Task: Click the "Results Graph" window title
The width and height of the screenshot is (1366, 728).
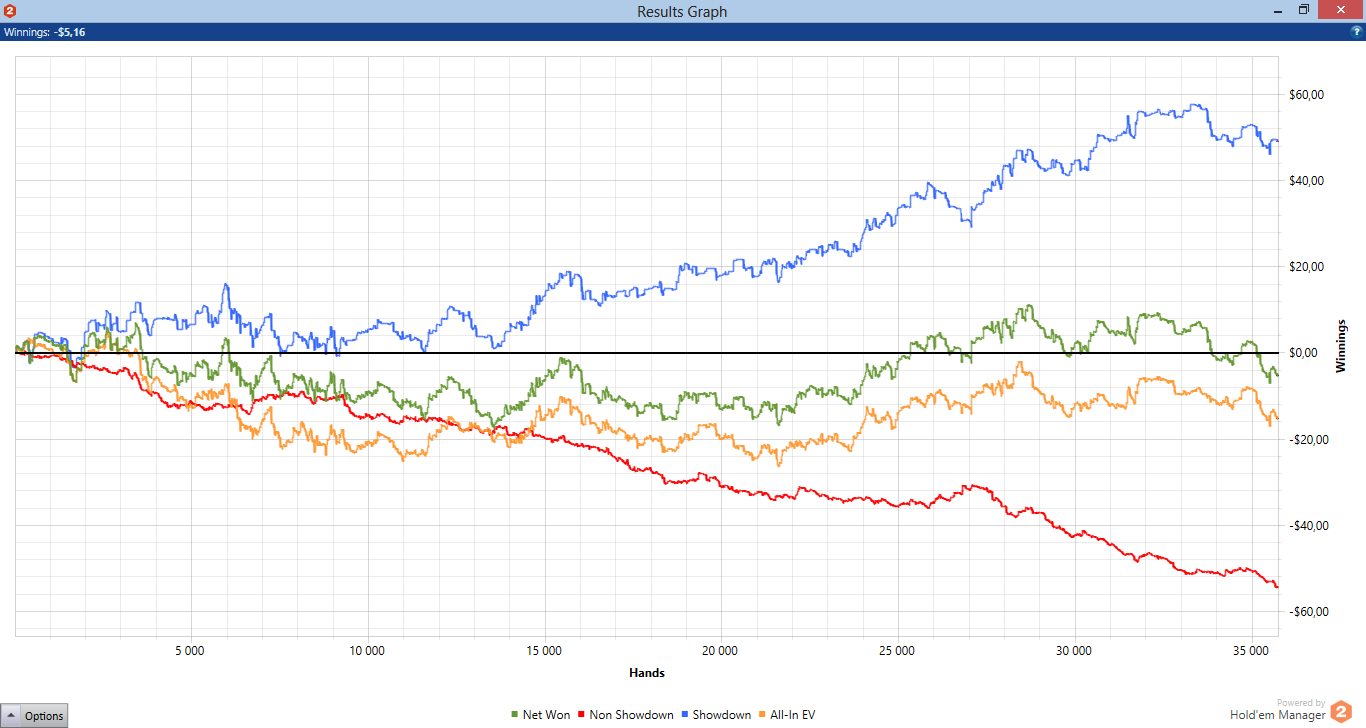Action: click(682, 12)
